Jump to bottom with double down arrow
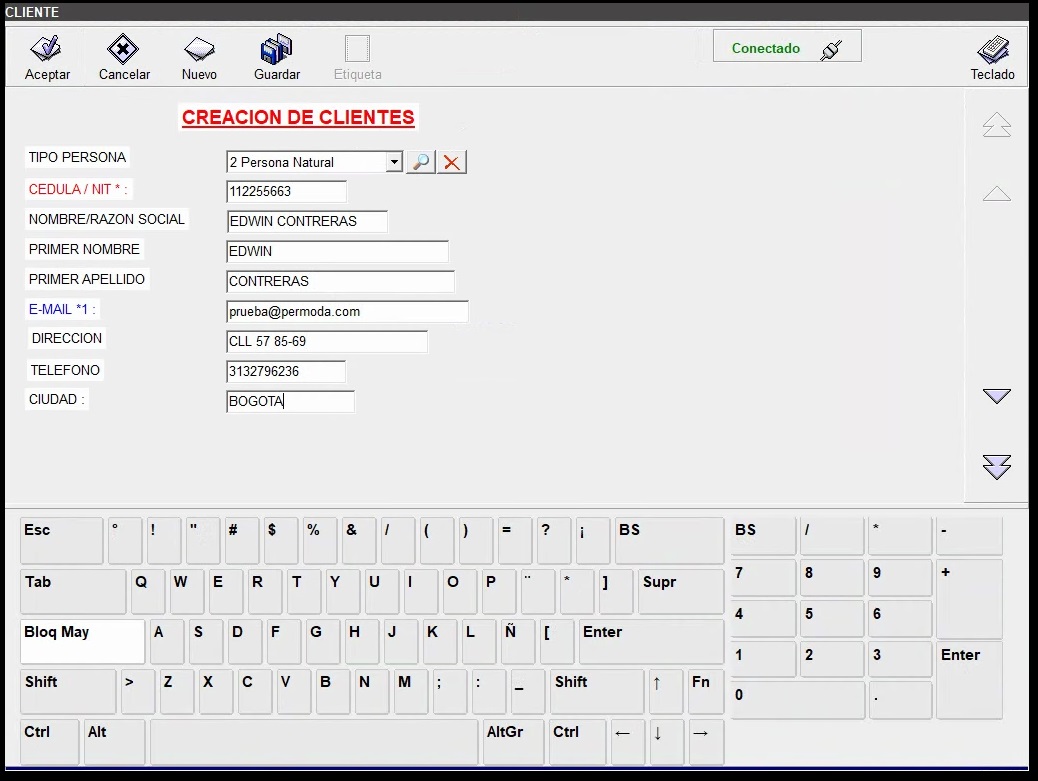The width and height of the screenshot is (1038, 781). [996, 467]
